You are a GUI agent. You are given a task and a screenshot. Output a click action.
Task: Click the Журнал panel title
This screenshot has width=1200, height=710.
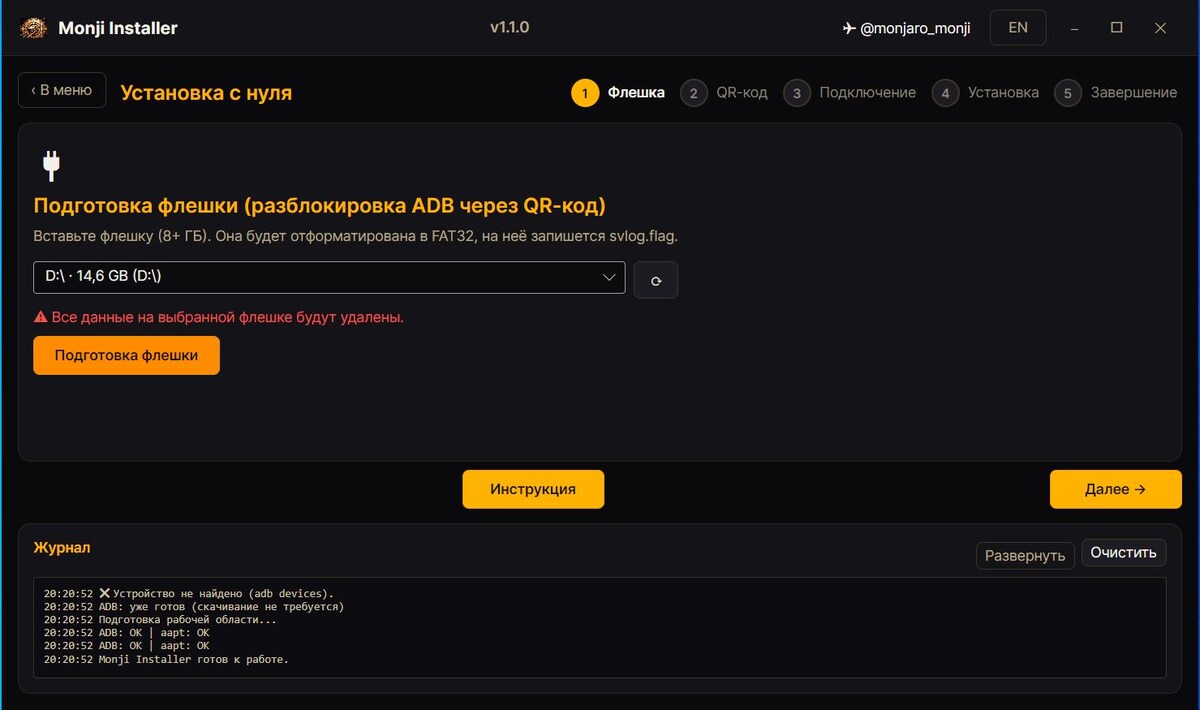click(x=62, y=548)
